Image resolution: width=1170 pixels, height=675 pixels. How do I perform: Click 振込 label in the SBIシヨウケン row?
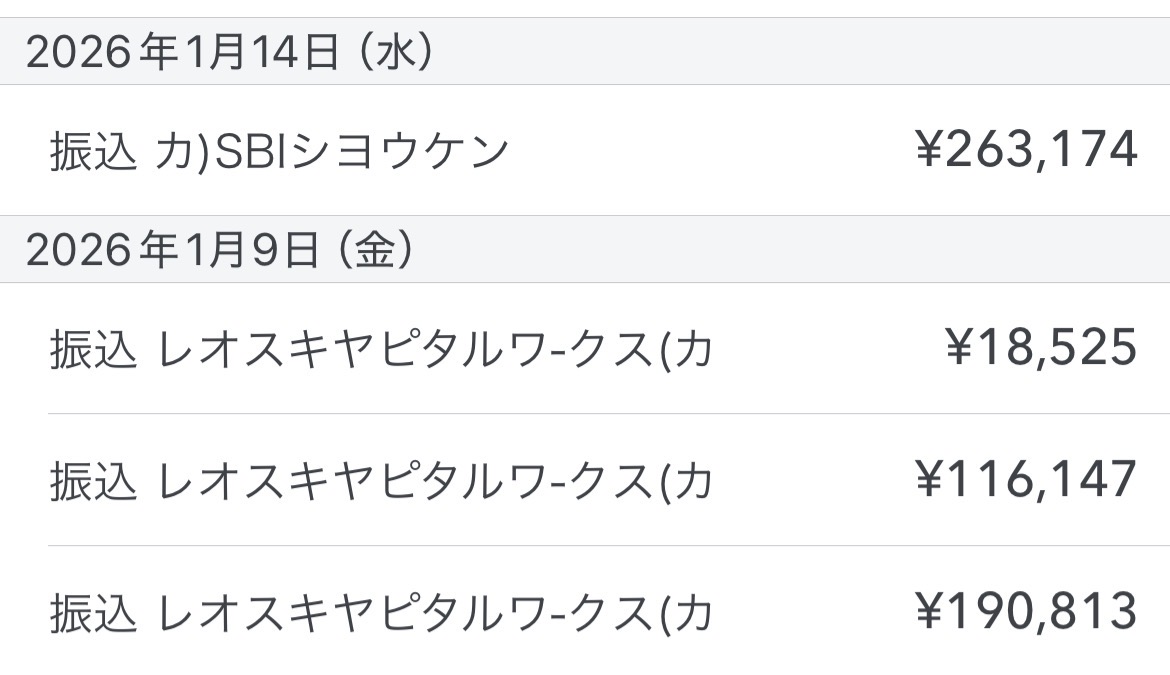coord(92,152)
